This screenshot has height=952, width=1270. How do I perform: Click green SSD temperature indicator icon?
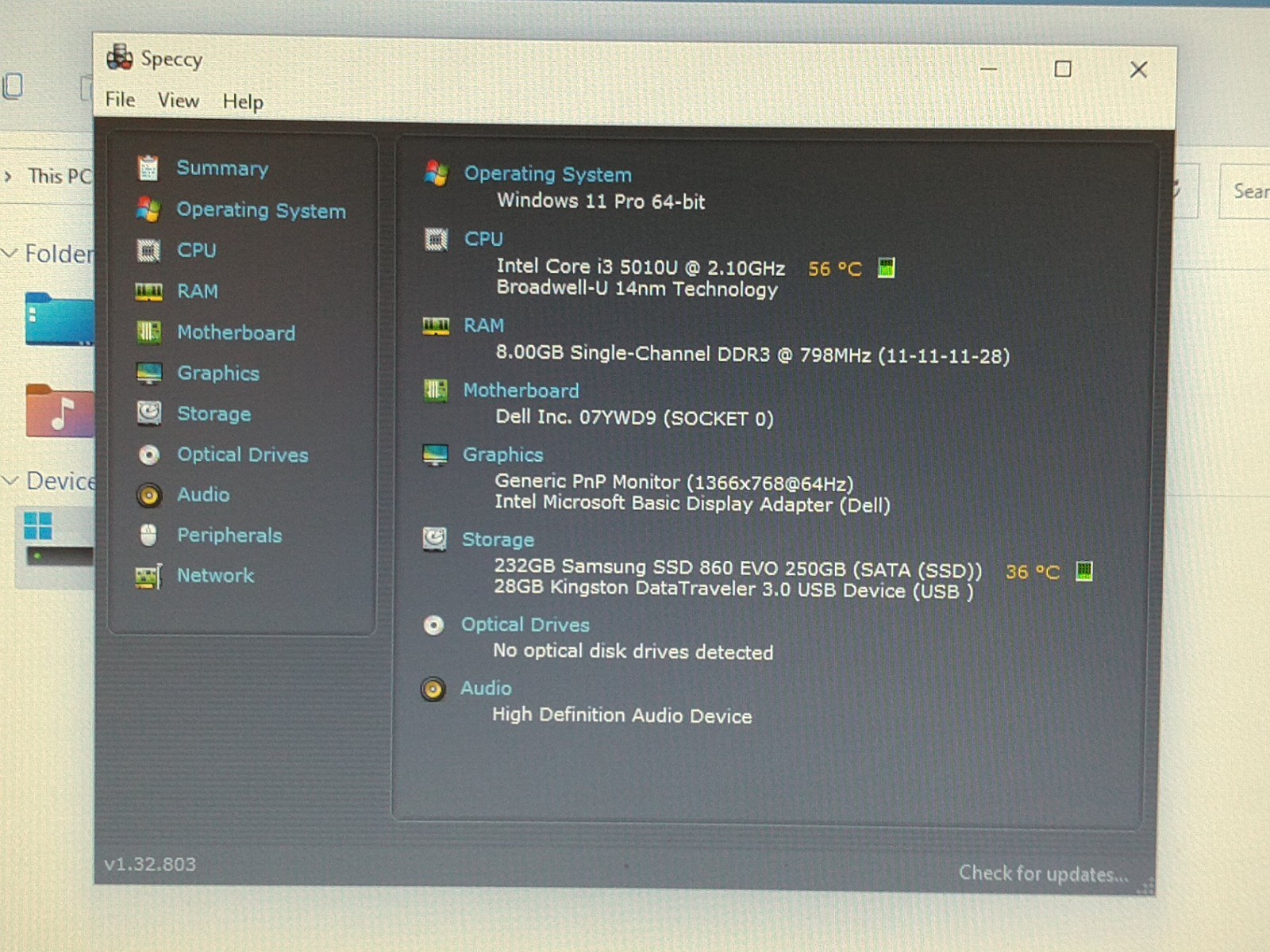(x=1084, y=570)
